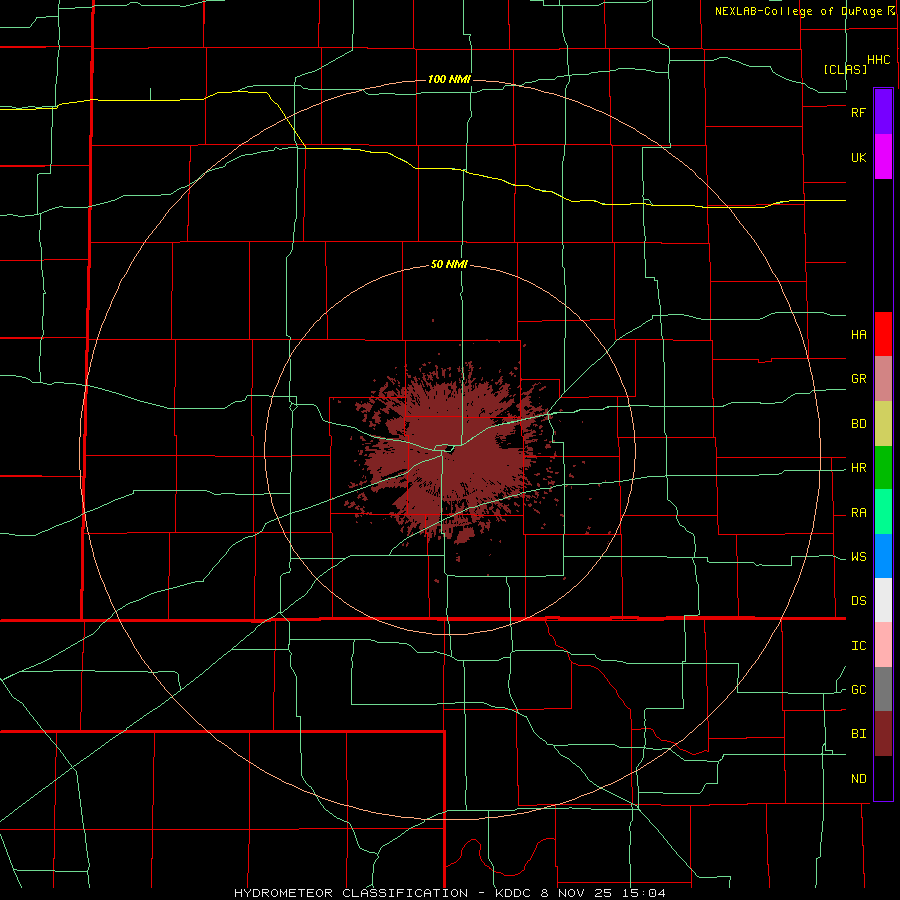This screenshot has width=900, height=900.
Task: Click the dusty pink GR legend swatch
Action: (x=883, y=379)
